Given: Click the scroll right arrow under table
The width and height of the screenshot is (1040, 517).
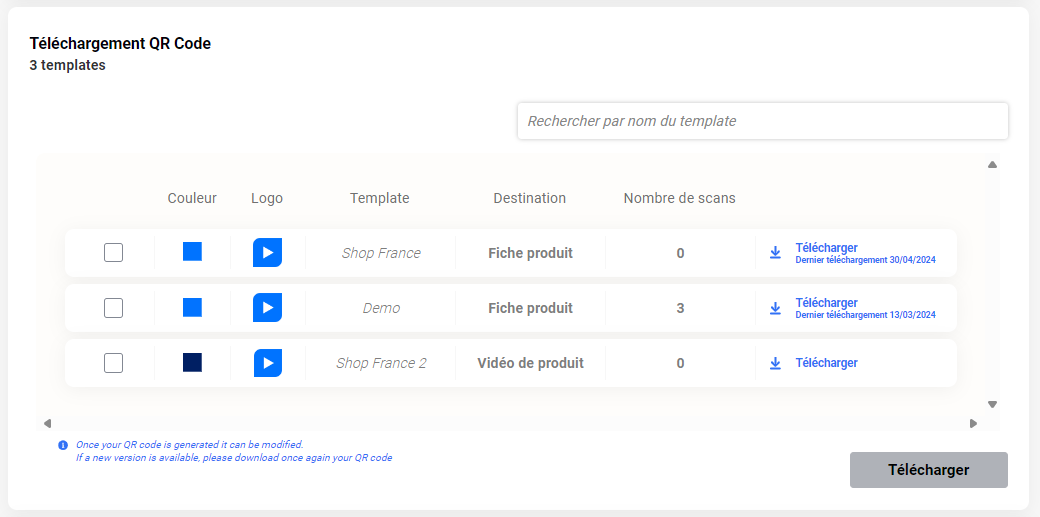Looking at the screenshot, I should click(x=973, y=423).
